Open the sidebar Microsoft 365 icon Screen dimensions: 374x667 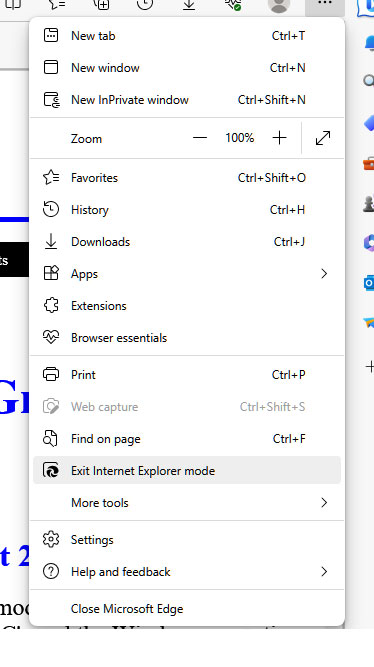pyautogui.click(x=369, y=243)
